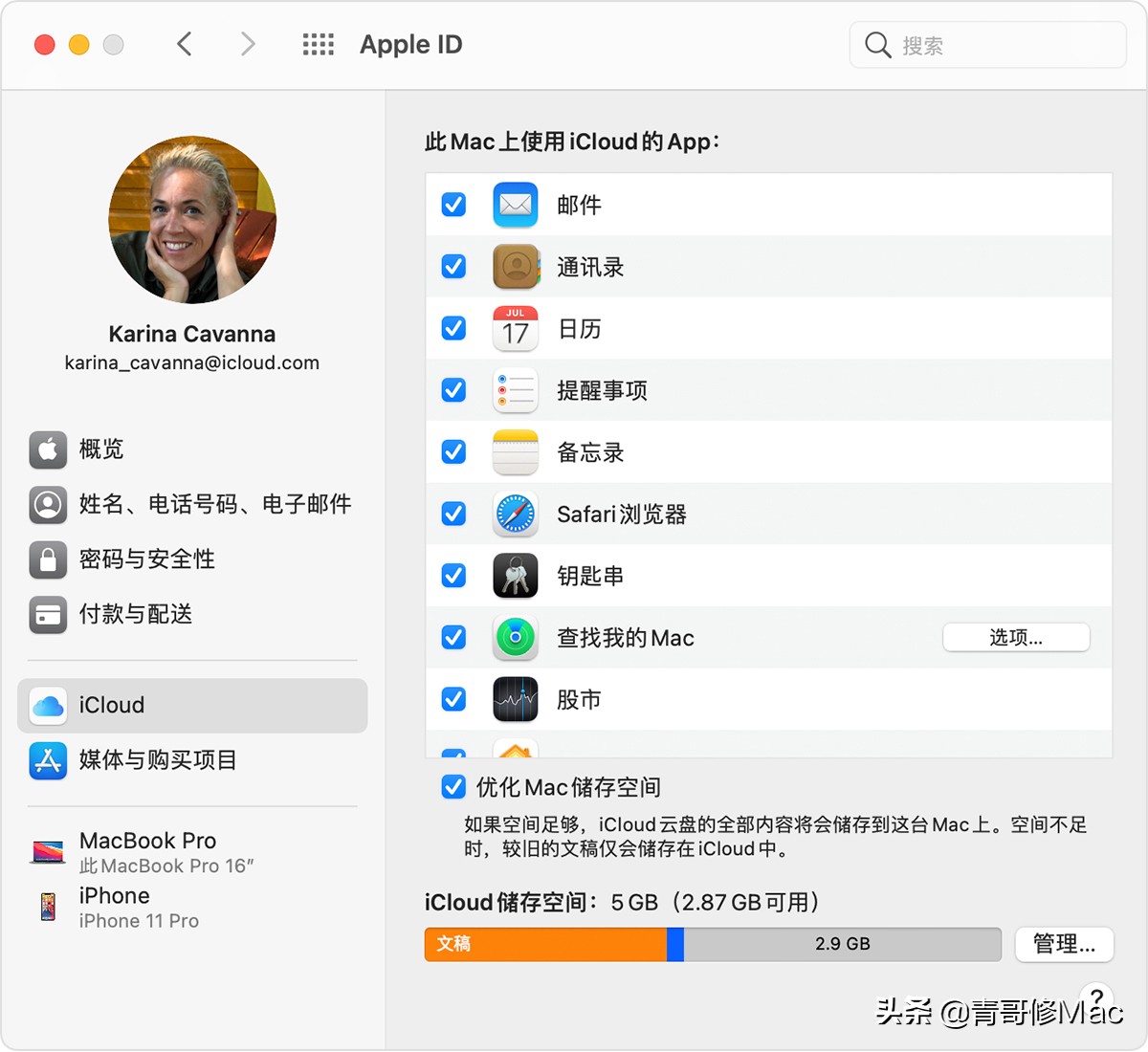
Task: Click the 文稿 segment on the storage bar
Action: 545,944
